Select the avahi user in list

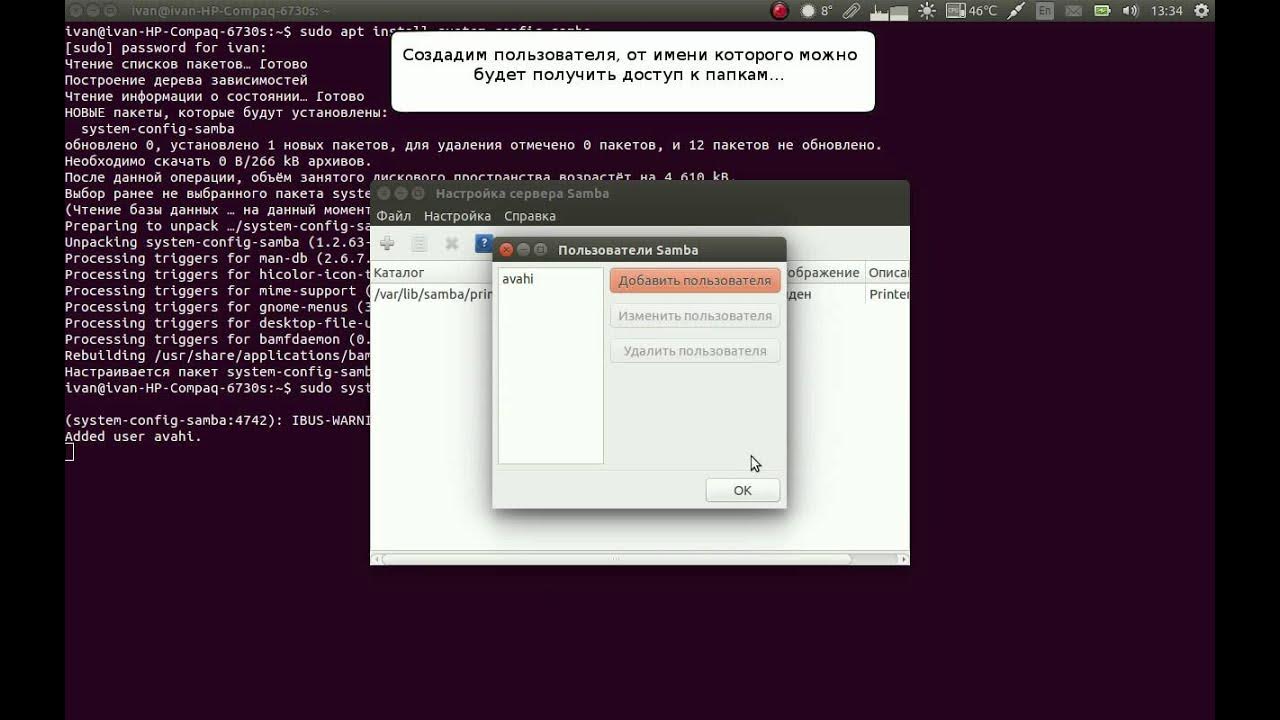[550, 279]
